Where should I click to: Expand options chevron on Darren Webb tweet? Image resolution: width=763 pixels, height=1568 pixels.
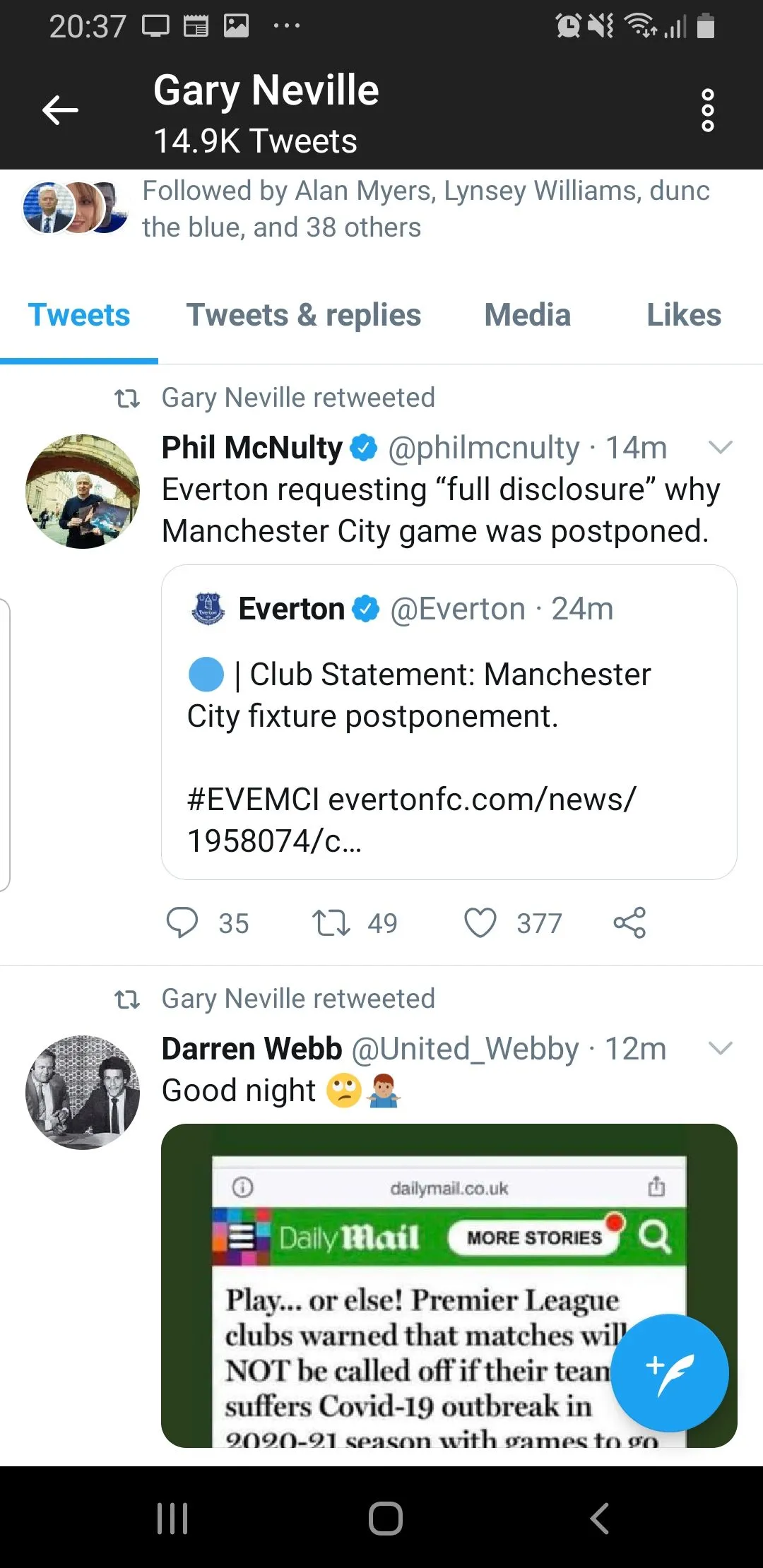tap(720, 1048)
